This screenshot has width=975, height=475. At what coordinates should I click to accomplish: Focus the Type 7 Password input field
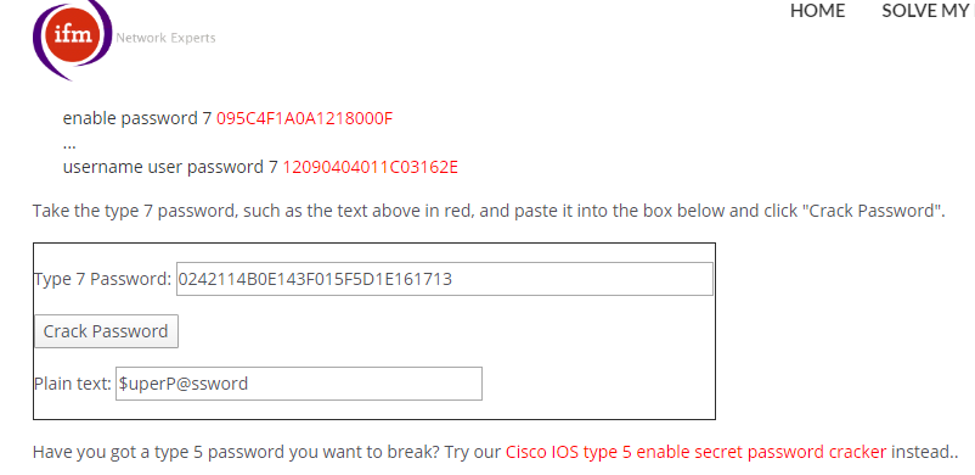[x=444, y=279]
